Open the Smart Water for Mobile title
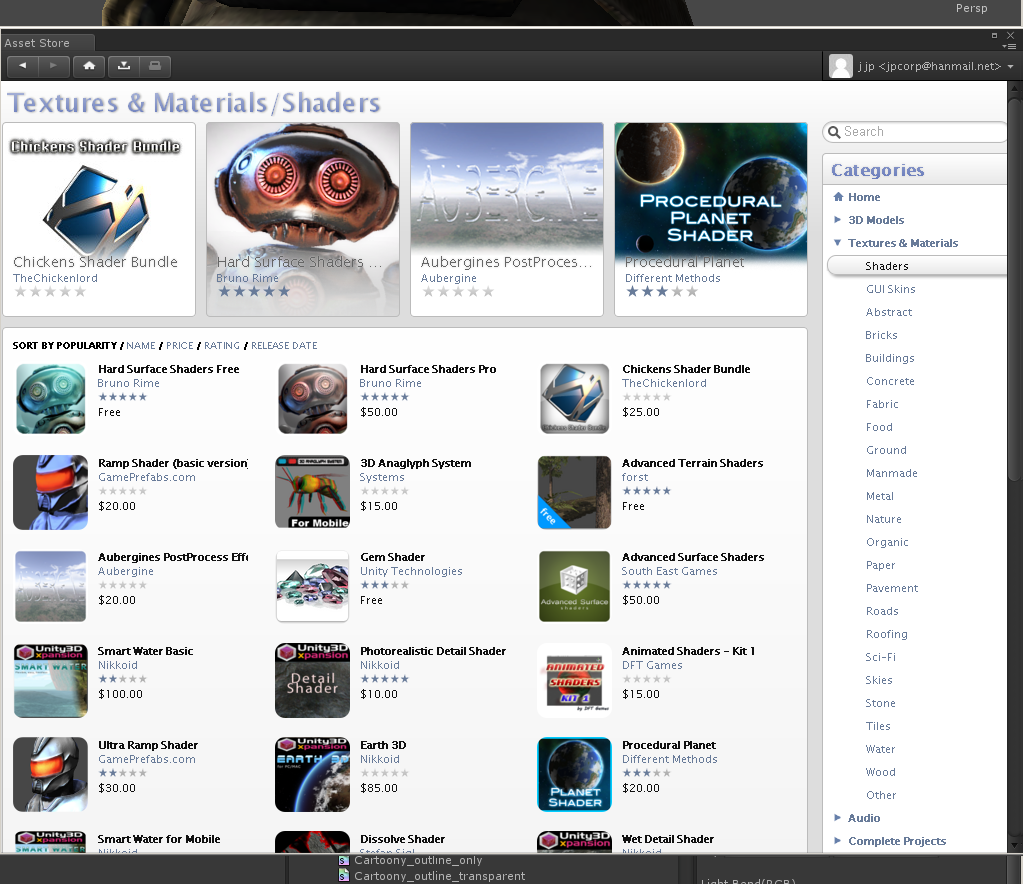The width and height of the screenshot is (1023, 884). (159, 839)
